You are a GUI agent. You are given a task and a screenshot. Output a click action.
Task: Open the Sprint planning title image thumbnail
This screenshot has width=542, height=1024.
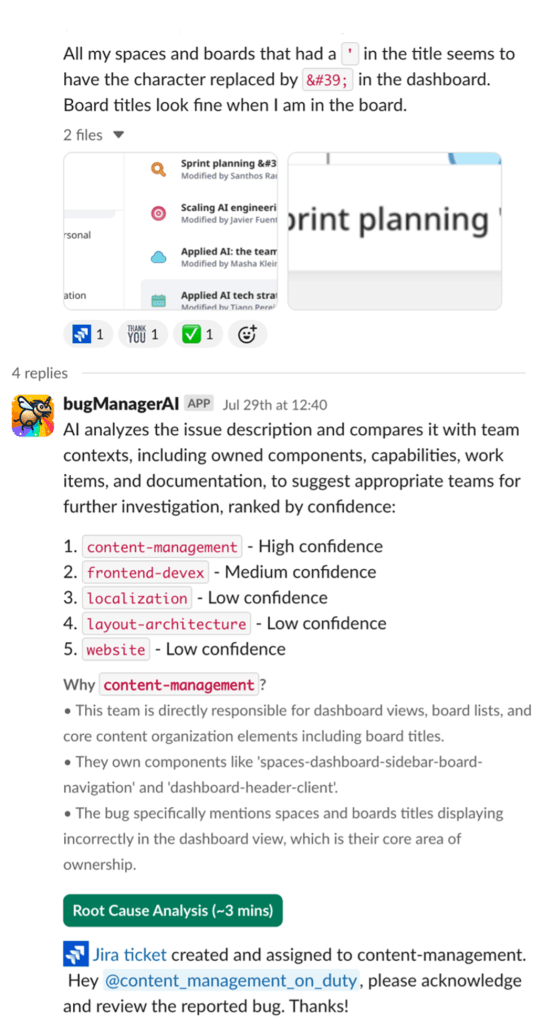tap(394, 231)
